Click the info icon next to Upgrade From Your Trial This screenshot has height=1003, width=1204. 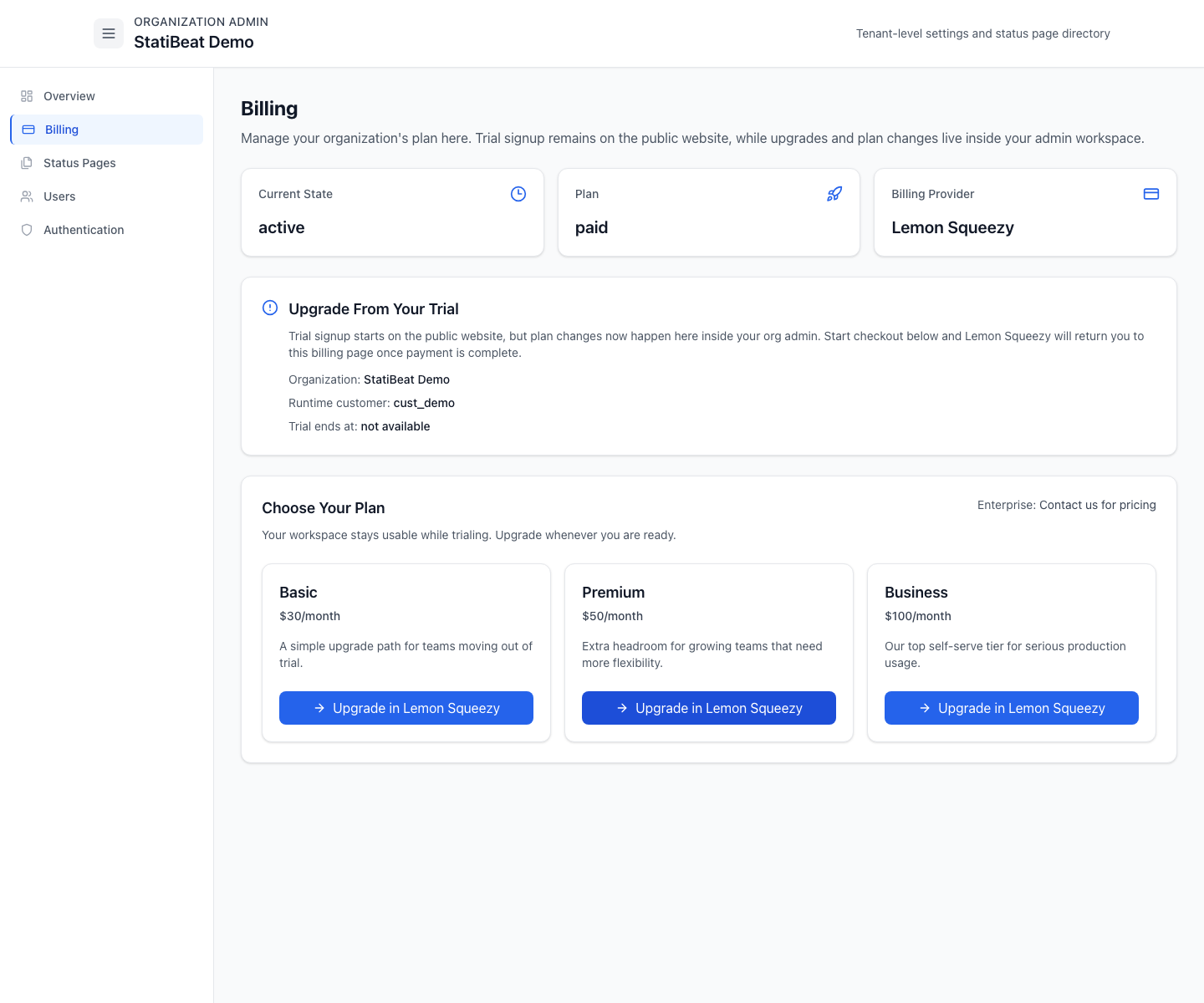click(270, 308)
